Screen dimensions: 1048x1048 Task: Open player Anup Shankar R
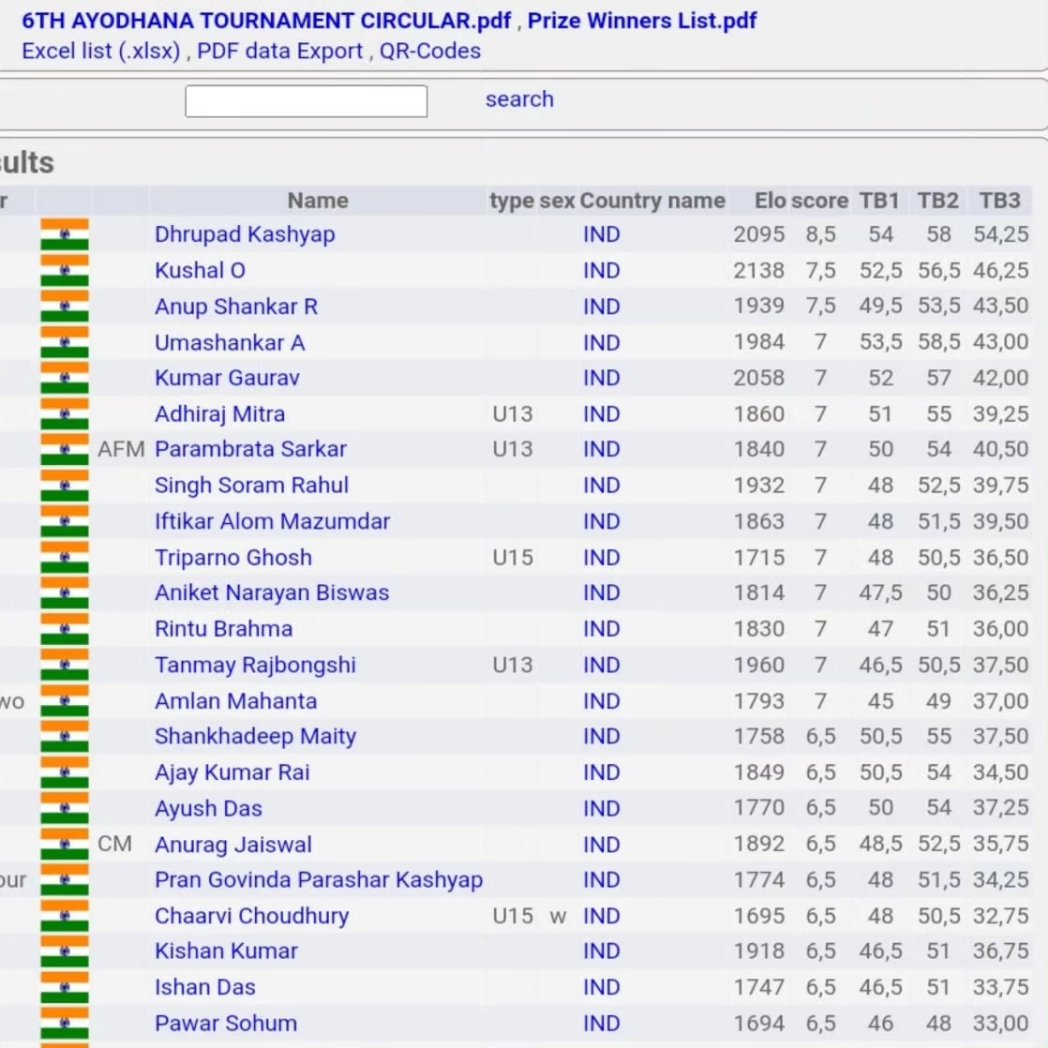coord(236,307)
